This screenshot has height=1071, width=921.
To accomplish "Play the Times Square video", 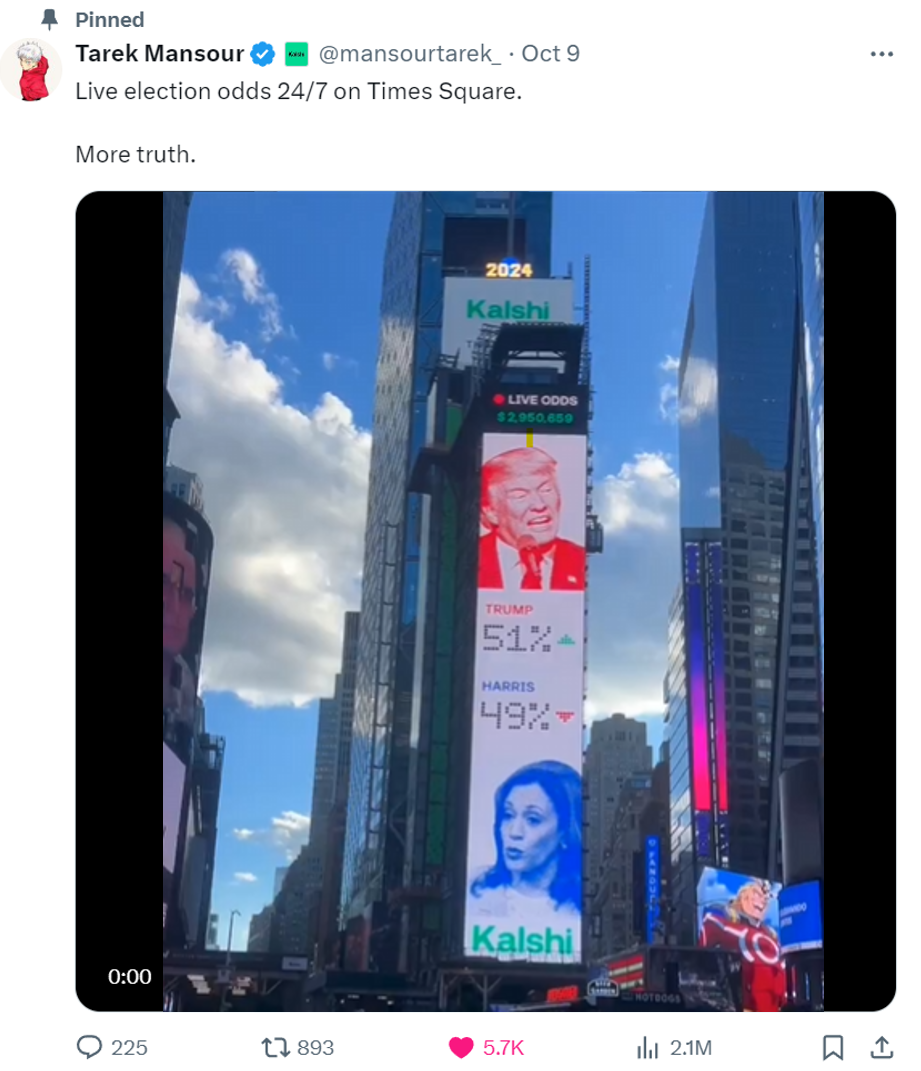I will click(486, 601).
